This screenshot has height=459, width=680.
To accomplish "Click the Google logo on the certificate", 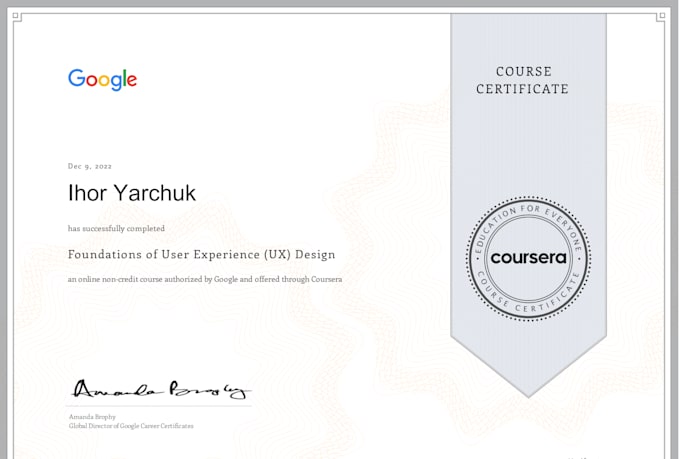I will click(102, 80).
